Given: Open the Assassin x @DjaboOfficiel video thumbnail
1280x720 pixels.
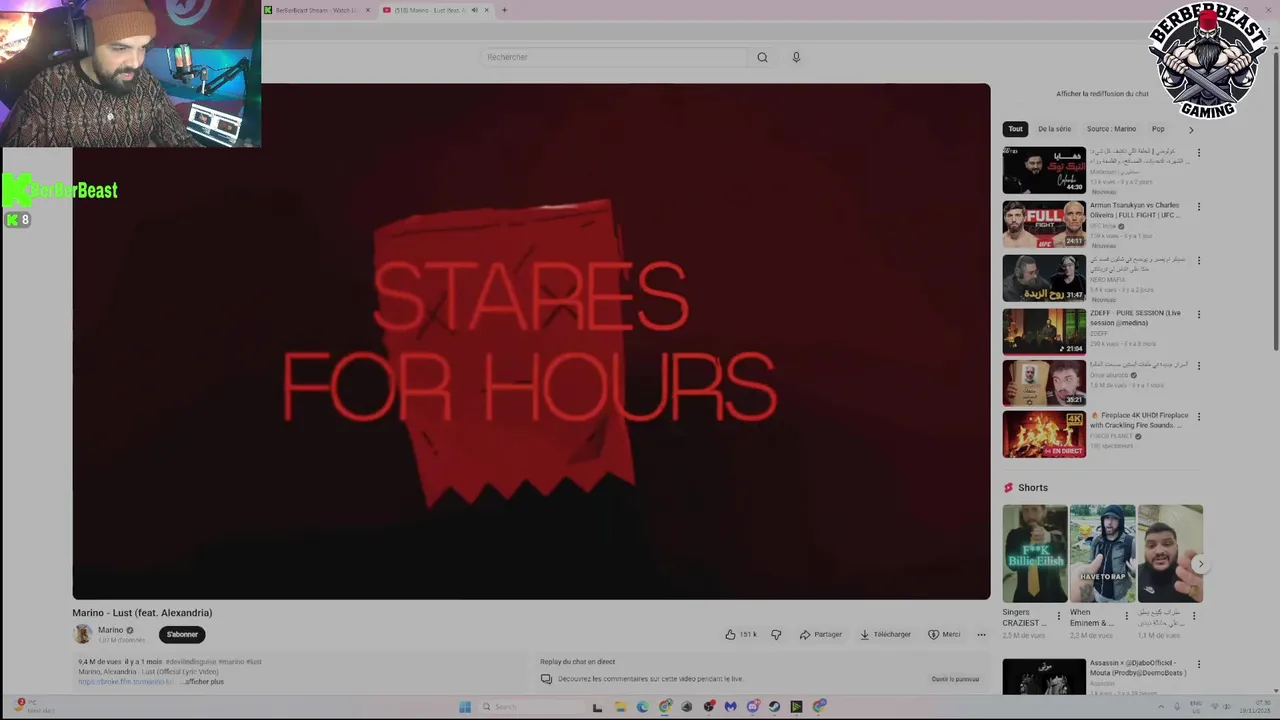Looking at the screenshot, I should click(1044, 677).
